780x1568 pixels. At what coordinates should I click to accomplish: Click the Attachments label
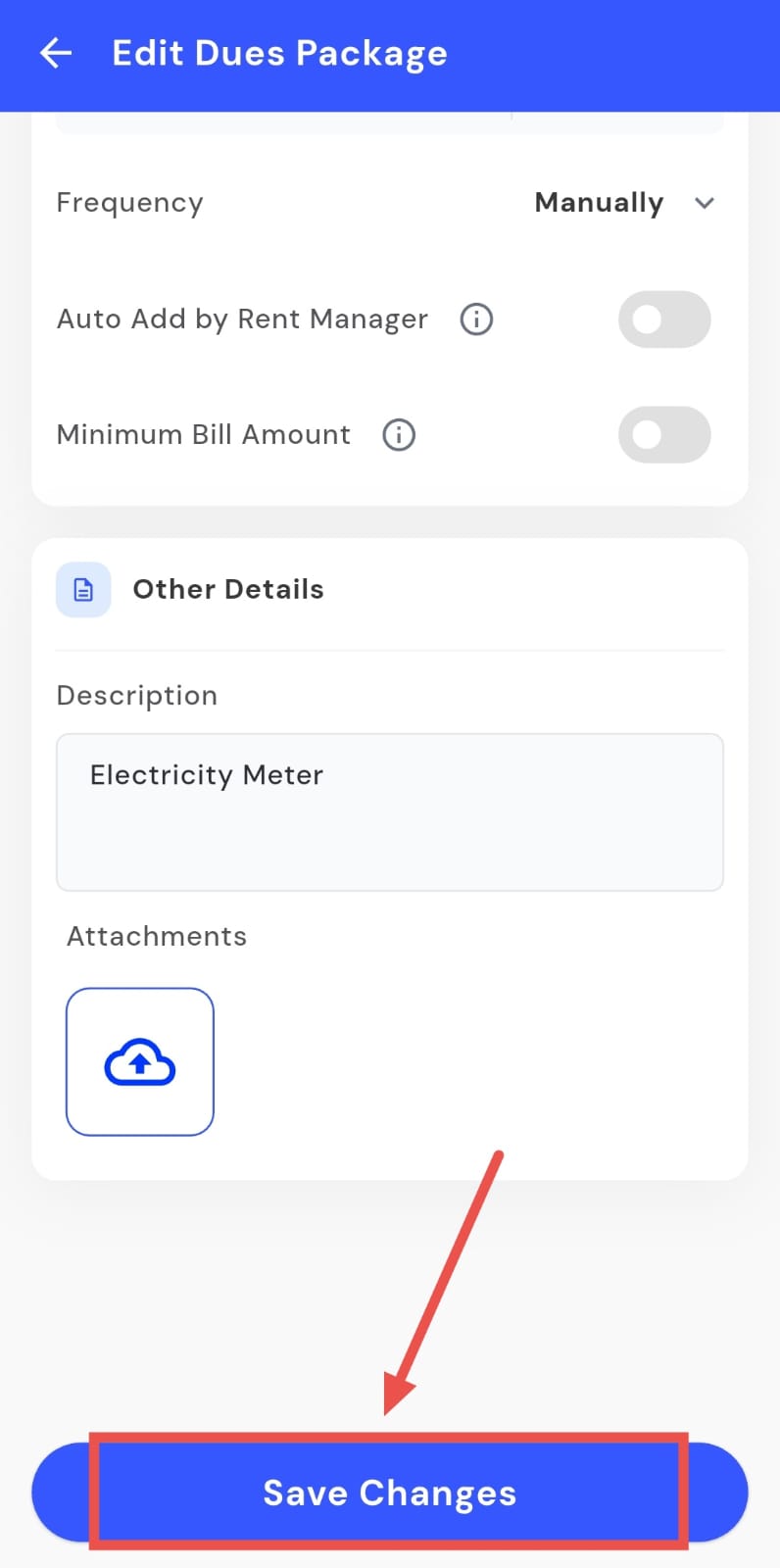[157, 936]
